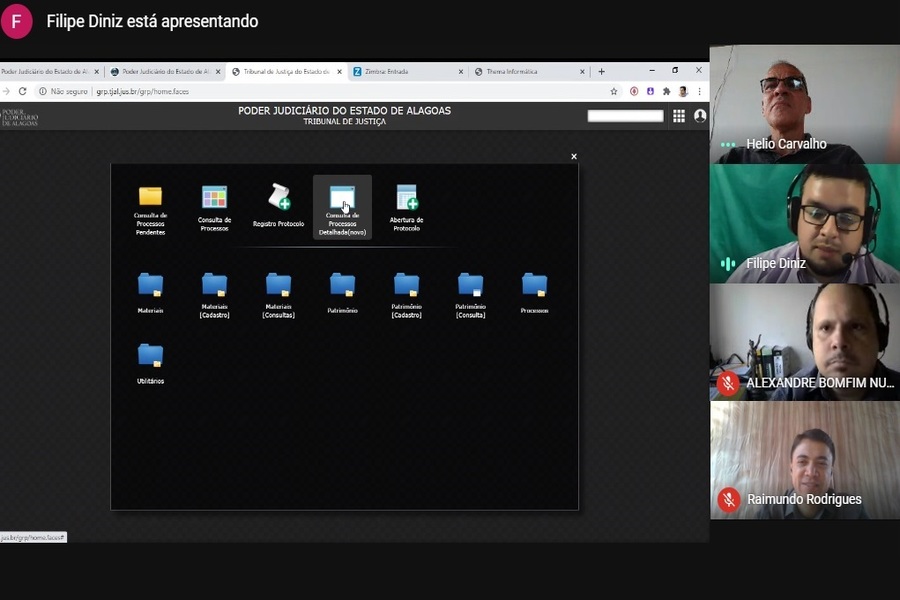Switch to the Zimbra: Entrada tab
Image resolution: width=900 pixels, height=600 pixels.
405,72
